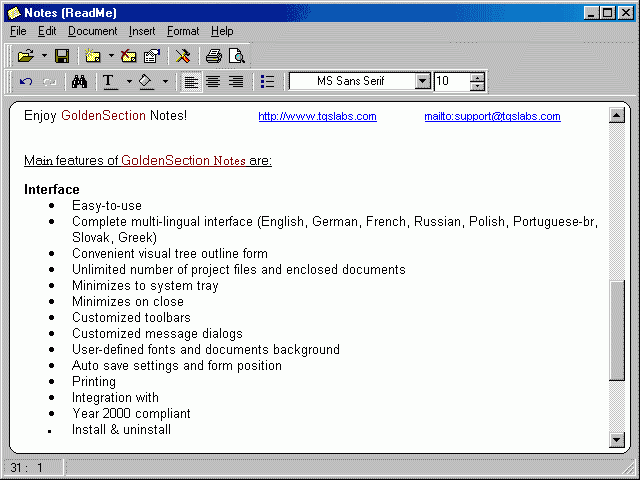Open the Document menu
The image size is (640, 480).
93,31
